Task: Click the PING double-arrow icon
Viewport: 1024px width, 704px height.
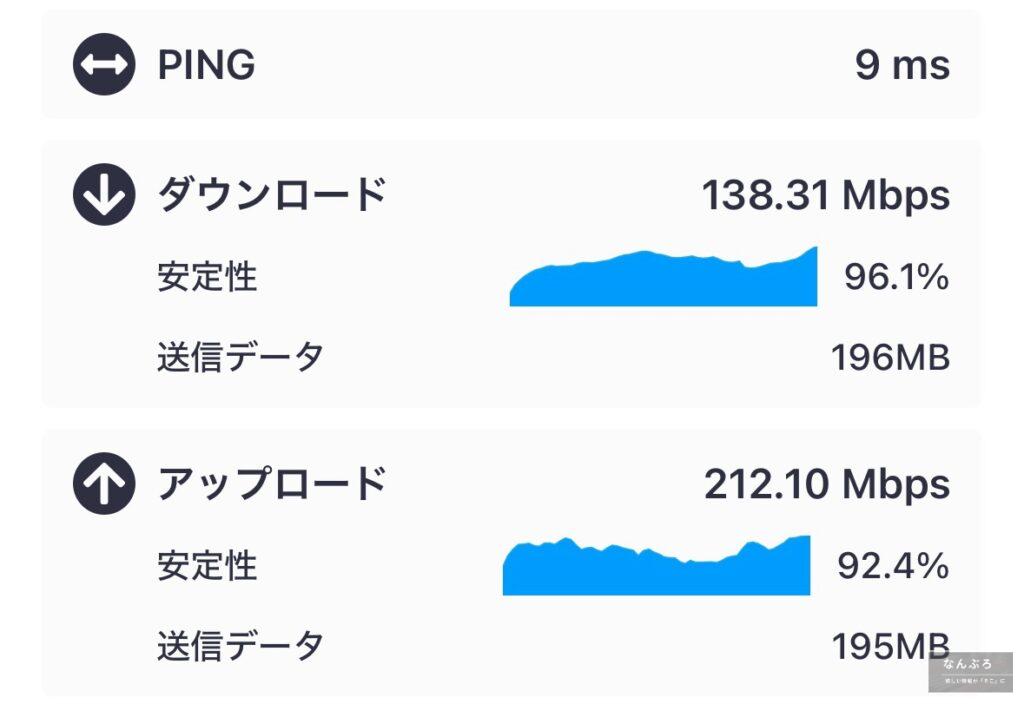Action: [104, 66]
